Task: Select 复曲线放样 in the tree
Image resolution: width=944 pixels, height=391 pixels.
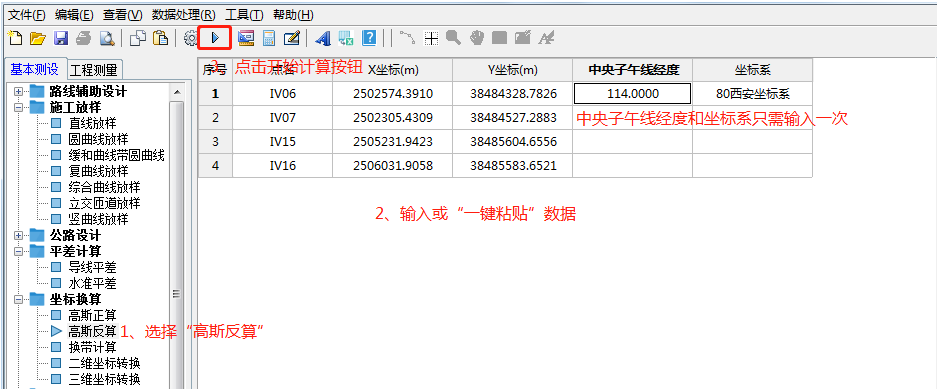Action: point(98,171)
